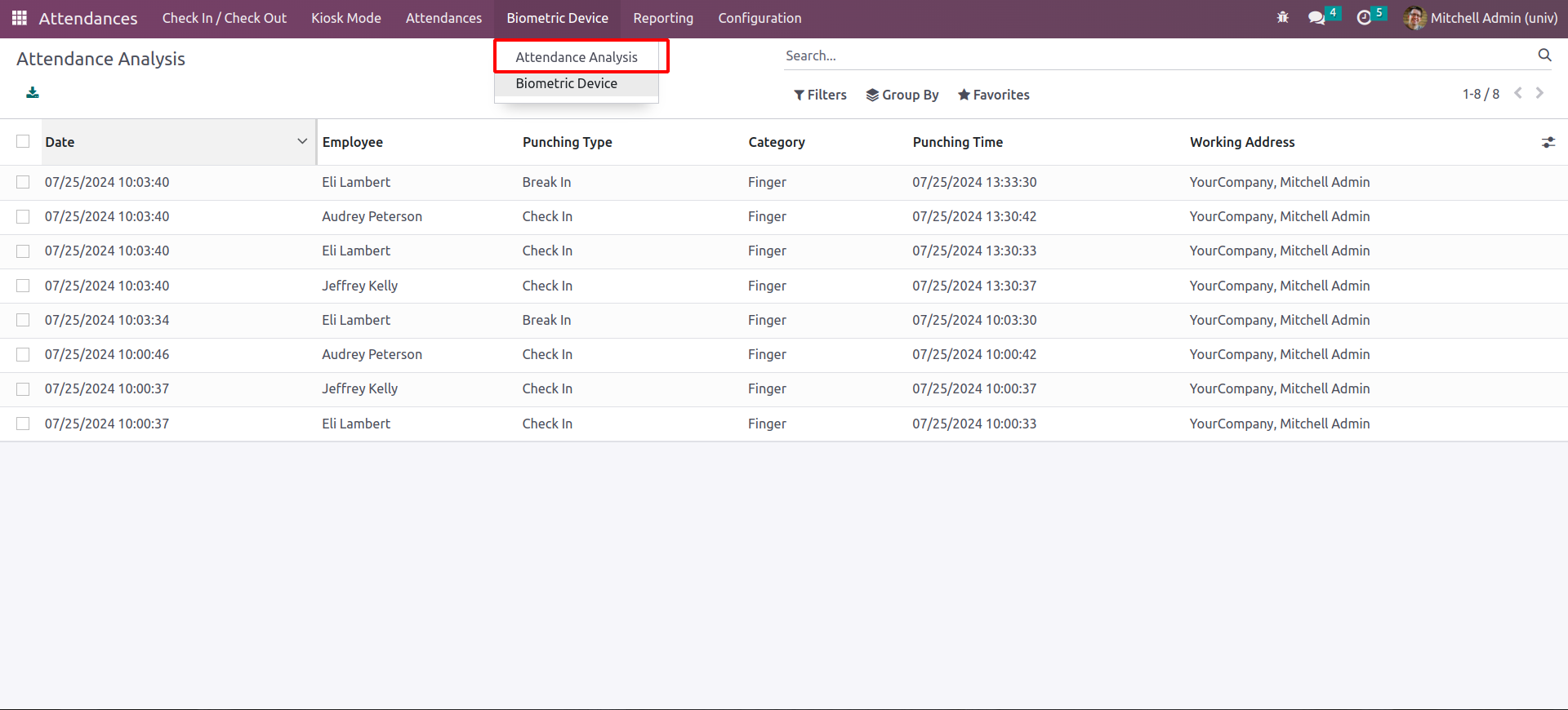Click Mitchell Admin (univ) user name

1494,18
